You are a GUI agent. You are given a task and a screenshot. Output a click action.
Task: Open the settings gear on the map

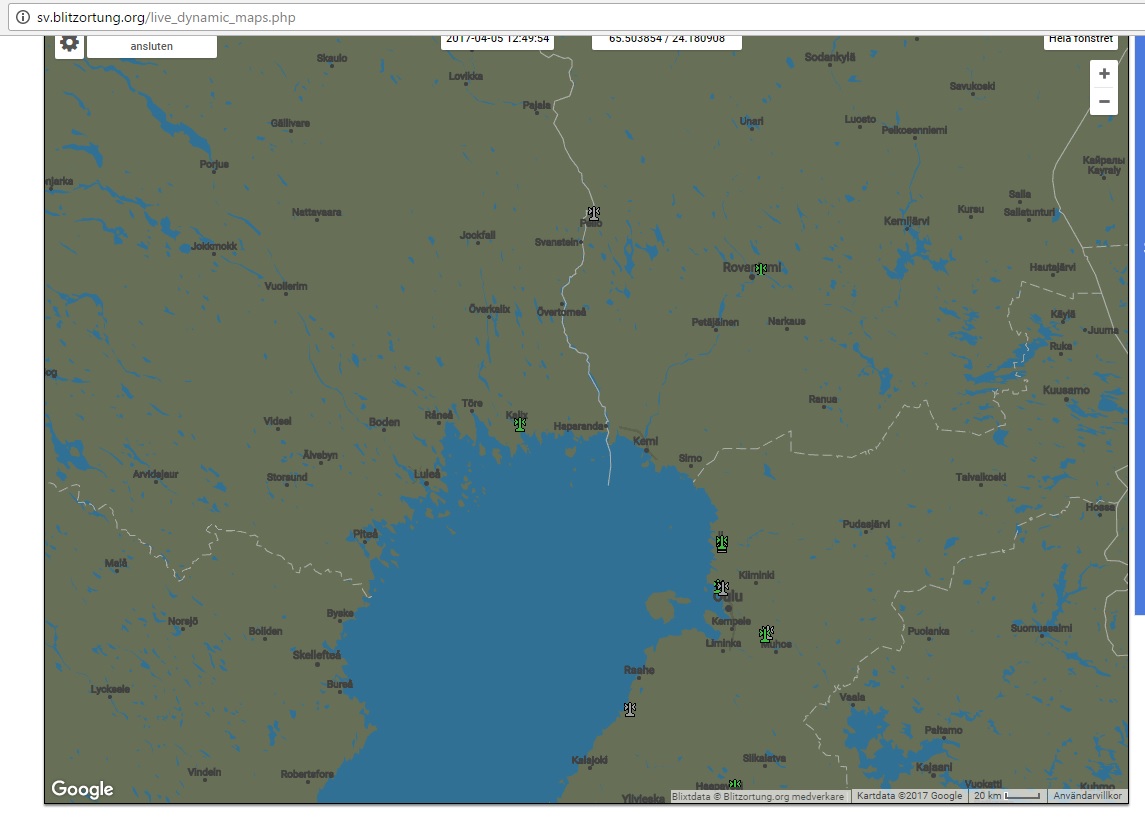(x=69, y=43)
